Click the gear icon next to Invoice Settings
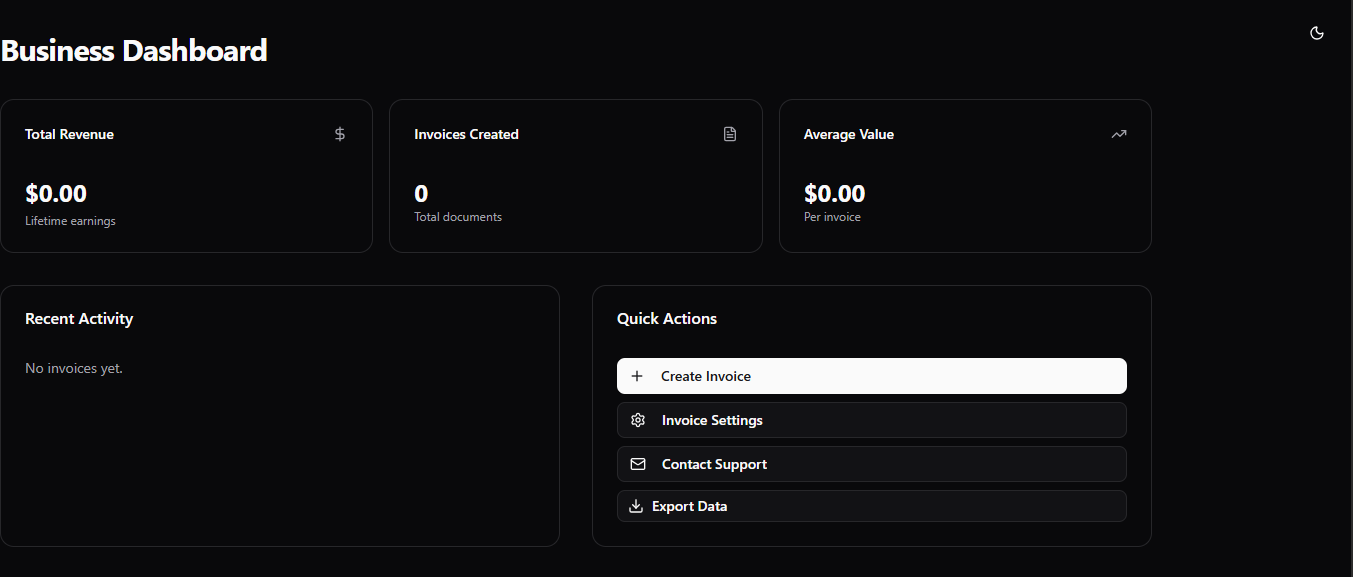This screenshot has height=577, width=1353. point(637,420)
